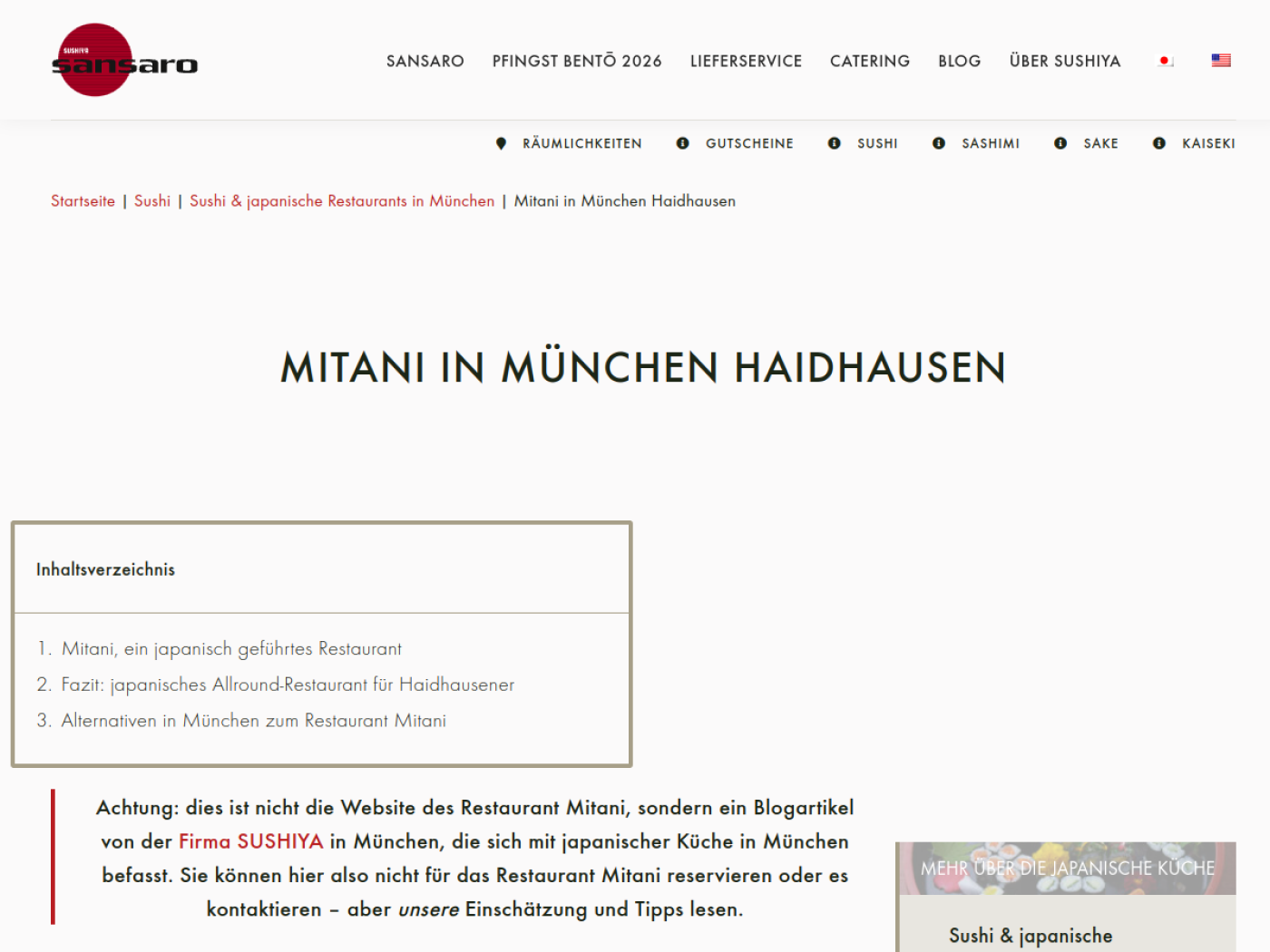Image resolution: width=1270 pixels, height=952 pixels.
Task: Switch to English US flag
Action: coord(1221,60)
